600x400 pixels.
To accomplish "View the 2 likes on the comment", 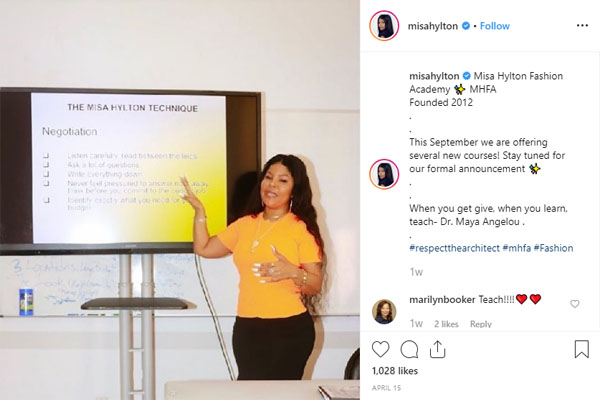I will click(446, 324).
